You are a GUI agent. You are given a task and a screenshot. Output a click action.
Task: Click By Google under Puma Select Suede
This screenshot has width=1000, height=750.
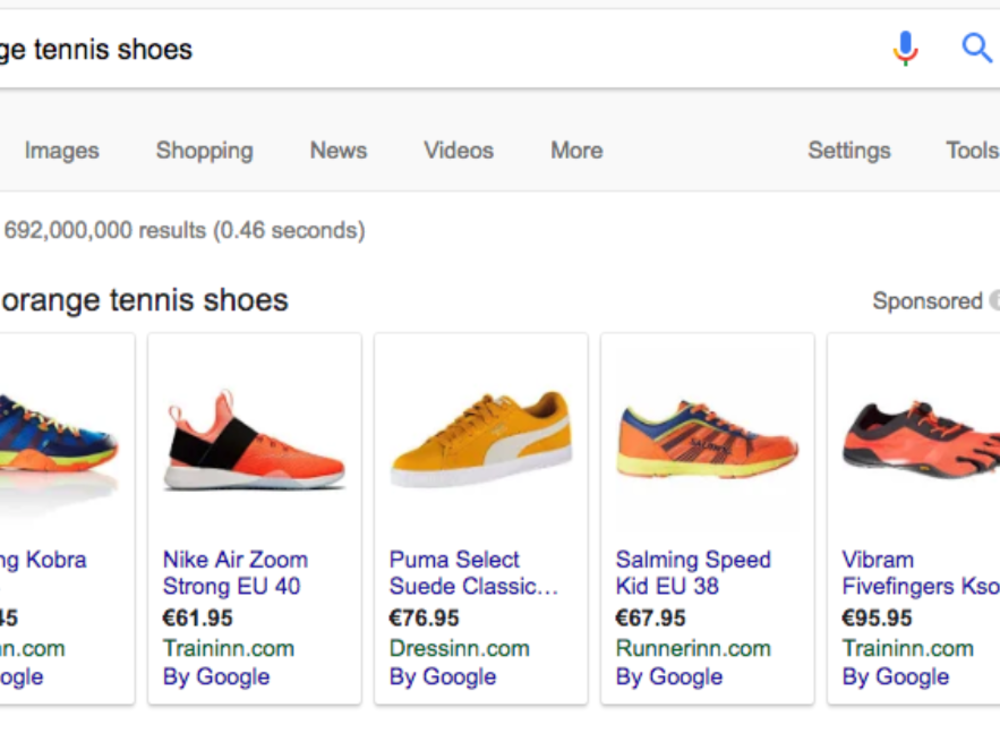click(443, 677)
